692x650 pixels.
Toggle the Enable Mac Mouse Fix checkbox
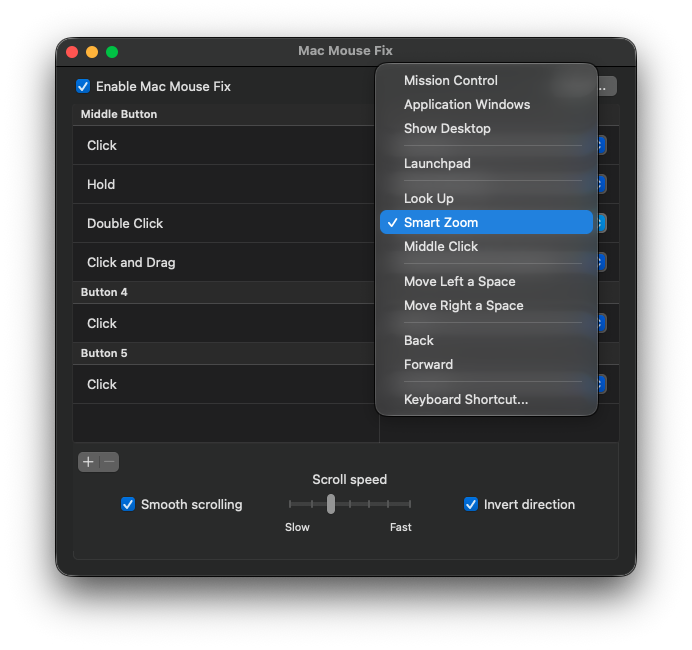pos(83,86)
